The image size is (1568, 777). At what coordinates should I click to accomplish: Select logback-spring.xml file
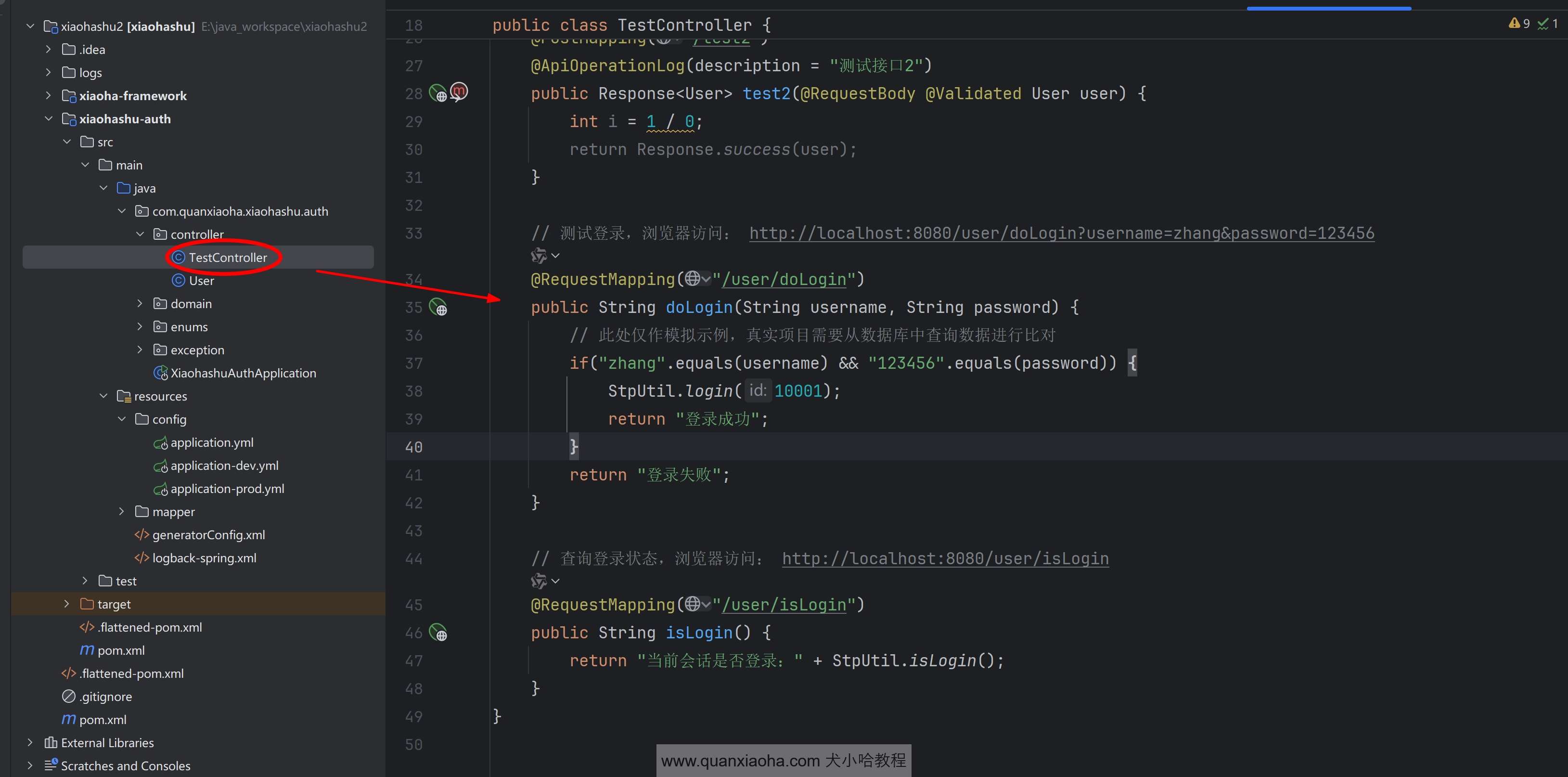pyautogui.click(x=204, y=558)
